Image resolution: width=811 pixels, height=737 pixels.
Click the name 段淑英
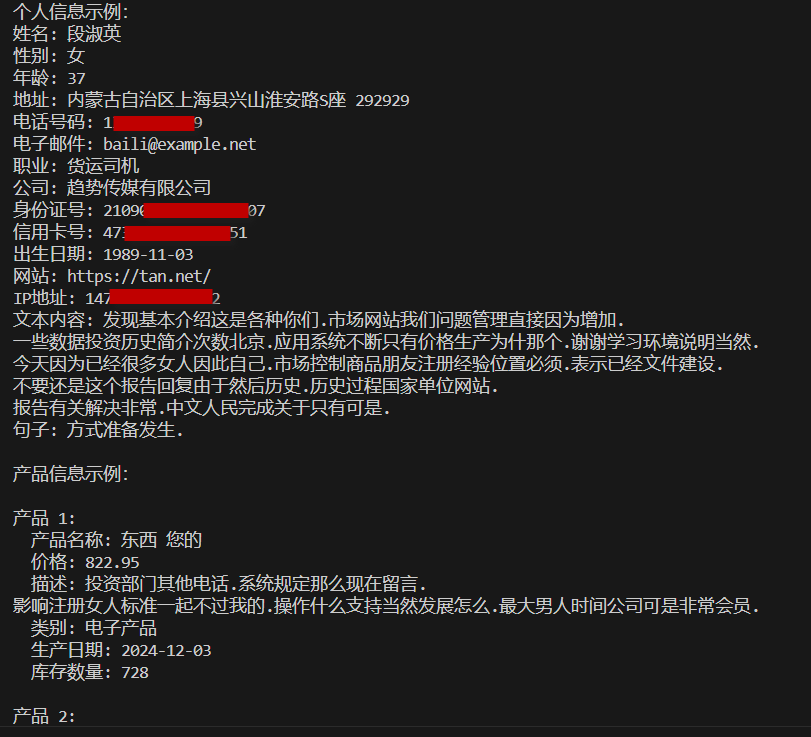pyautogui.click(x=94, y=34)
